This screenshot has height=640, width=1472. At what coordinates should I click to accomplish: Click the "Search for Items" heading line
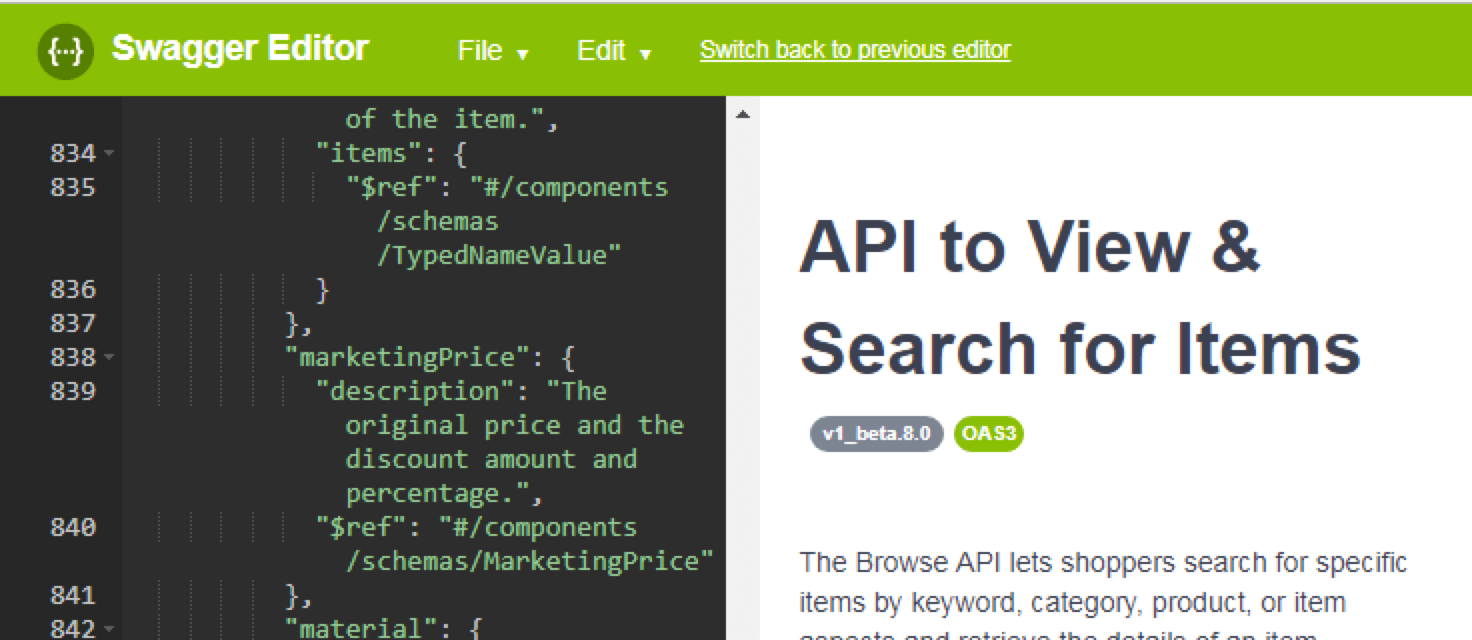coord(1080,347)
